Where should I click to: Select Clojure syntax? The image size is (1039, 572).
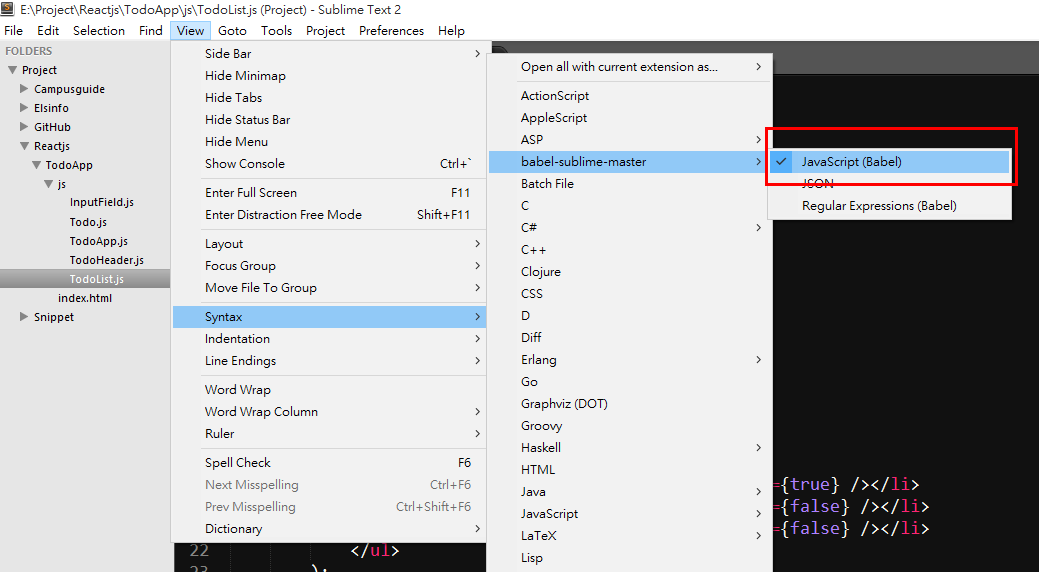pyautogui.click(x=629, y=272)
